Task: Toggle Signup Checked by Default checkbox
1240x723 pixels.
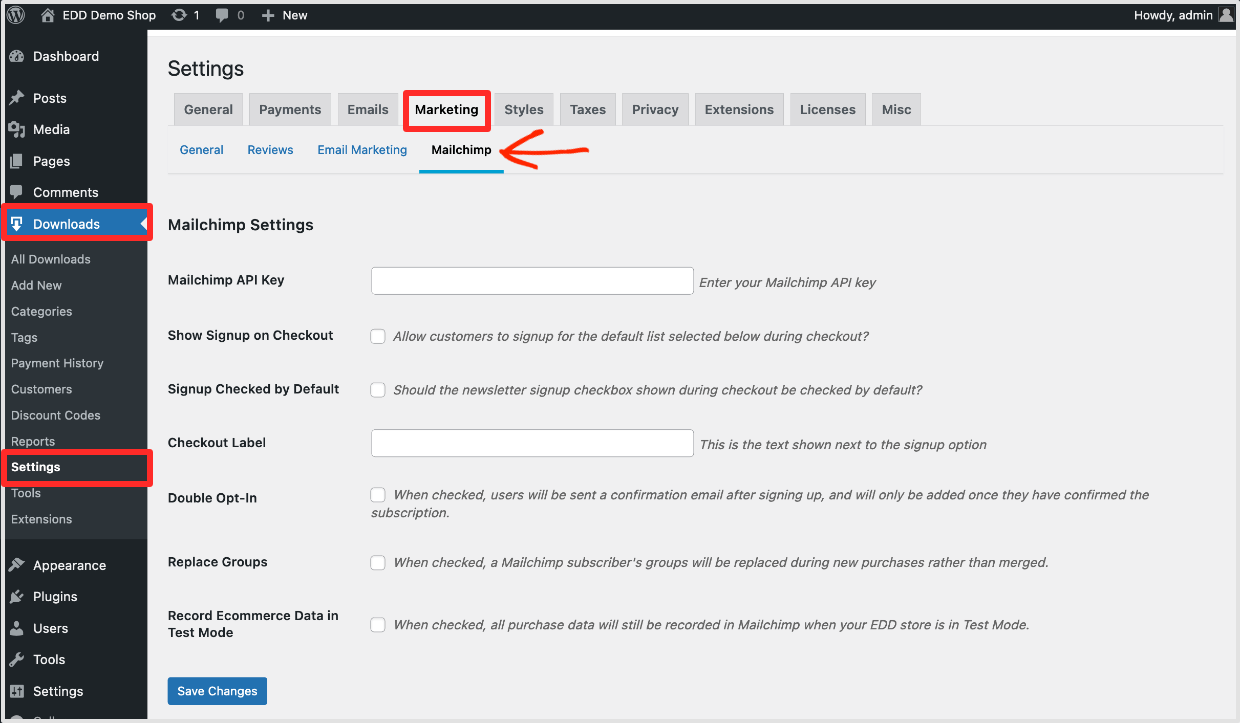Action: click(x=378, y=390)
